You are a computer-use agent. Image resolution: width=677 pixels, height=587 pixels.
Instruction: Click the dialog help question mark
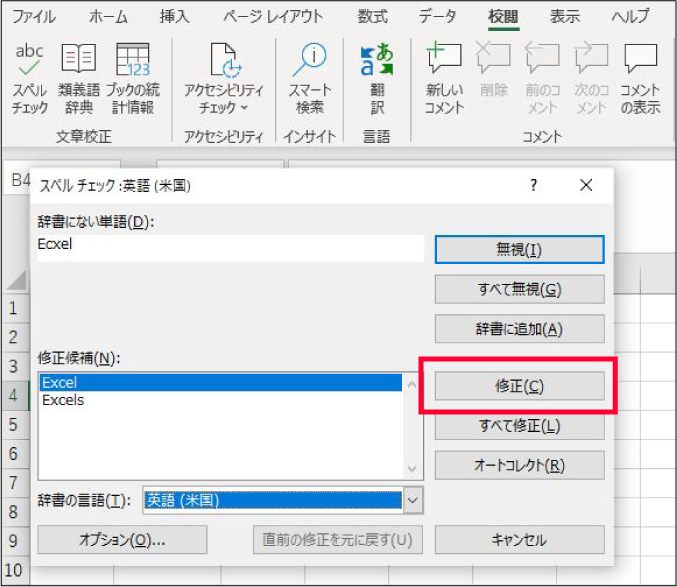pyautogui.click(x=534, y=185)
